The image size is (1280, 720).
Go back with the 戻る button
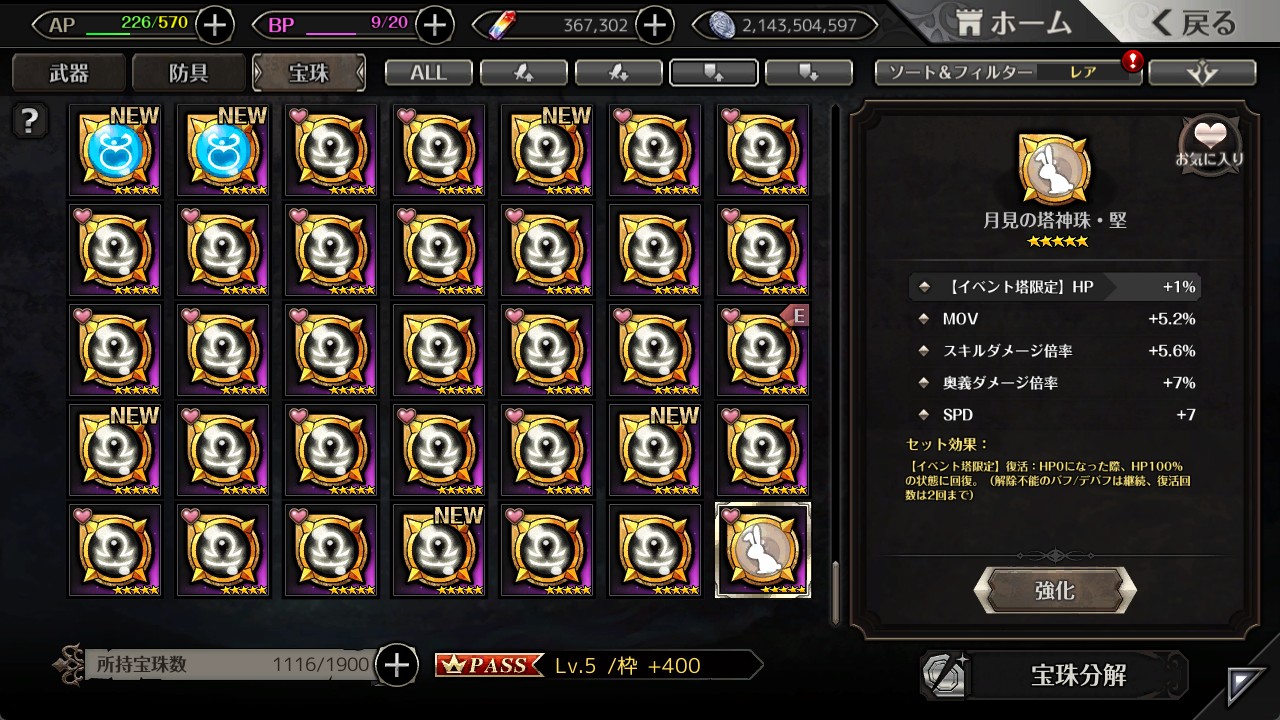click(x=1194, y=23)
